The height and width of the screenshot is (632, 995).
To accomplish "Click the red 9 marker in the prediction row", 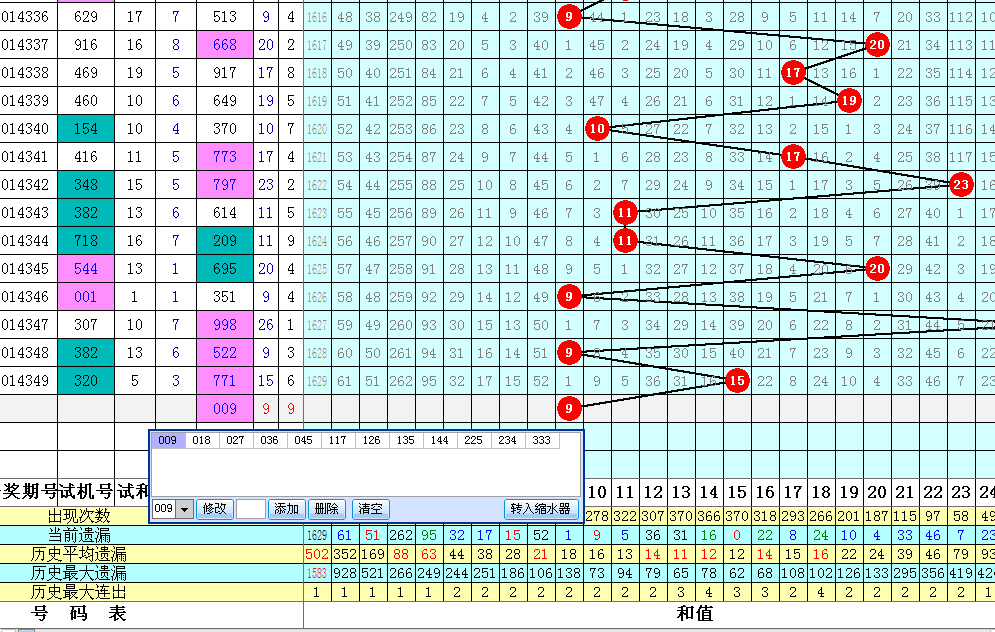I will click(569, 409).
